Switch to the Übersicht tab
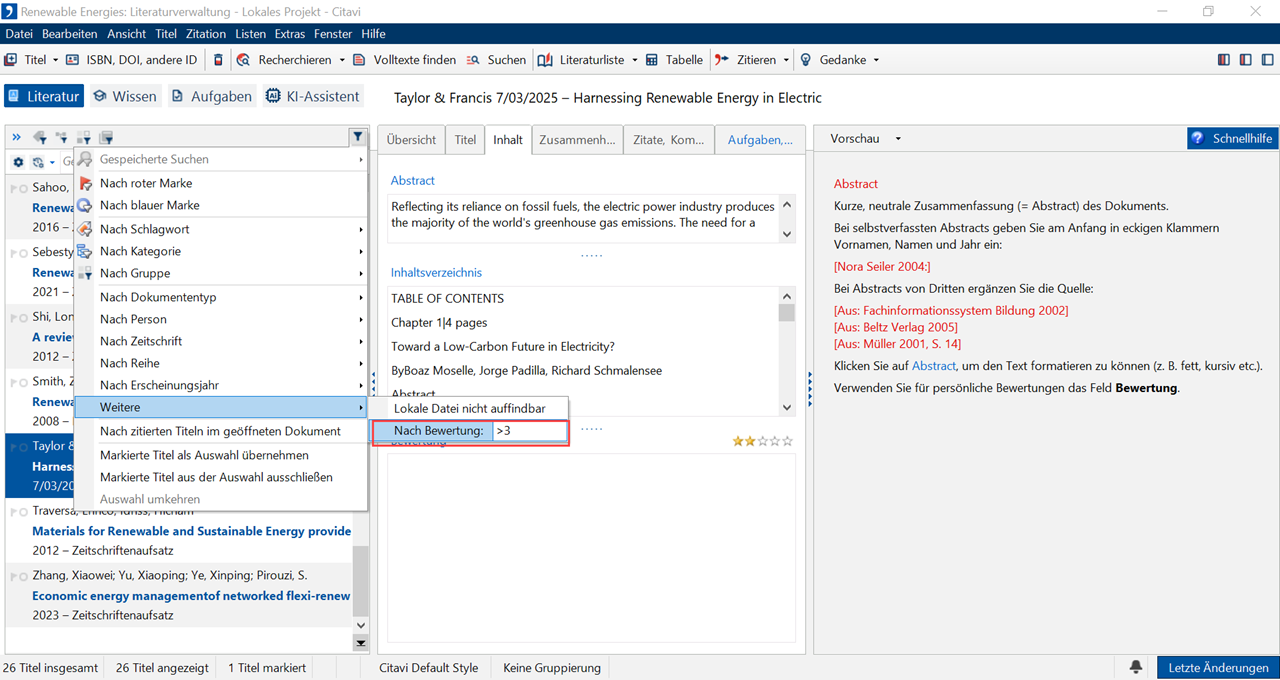 411,140
